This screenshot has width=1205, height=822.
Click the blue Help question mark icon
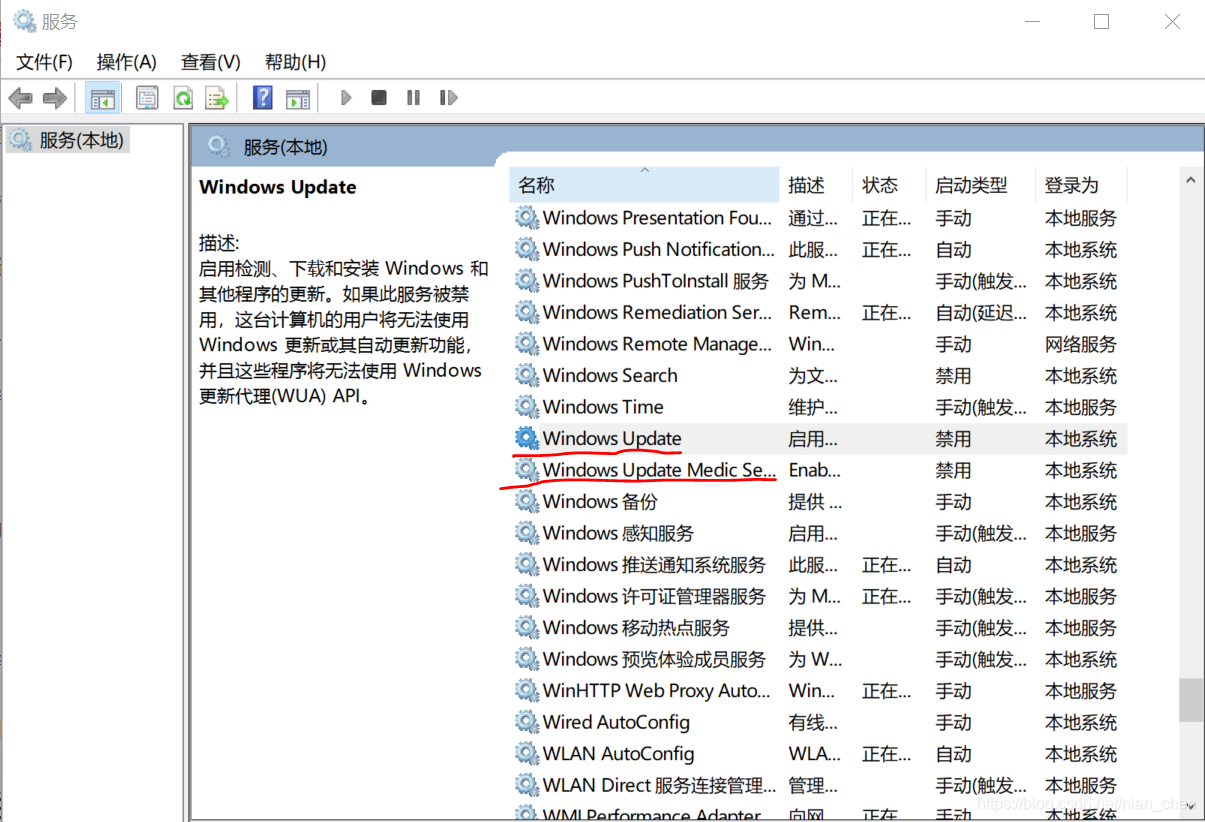click(263, 98)
